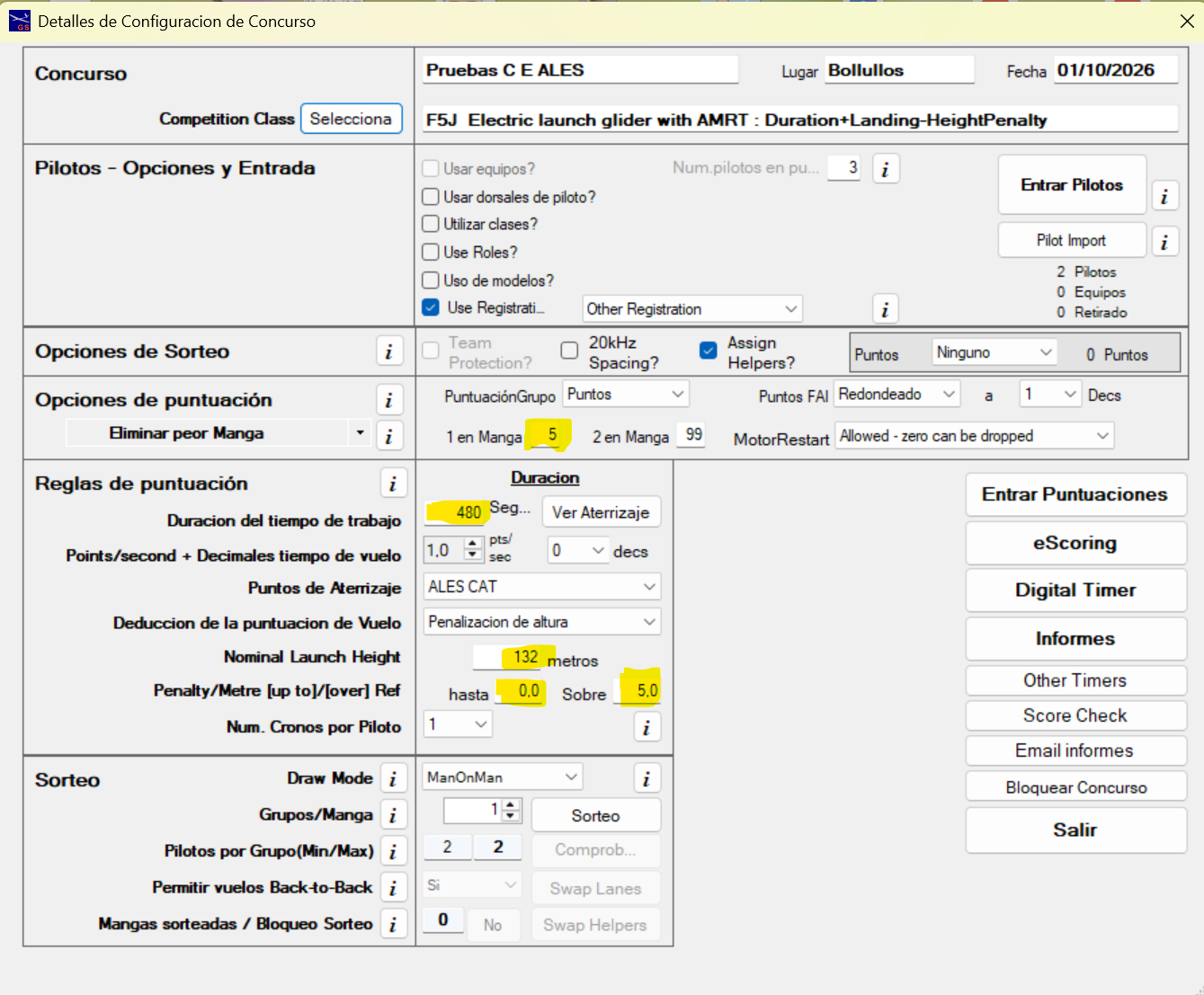Viewport: 1204px width, 995px height.
Task: Click Sobre penalty 5,0 field
Action: [x=638, y=690]
